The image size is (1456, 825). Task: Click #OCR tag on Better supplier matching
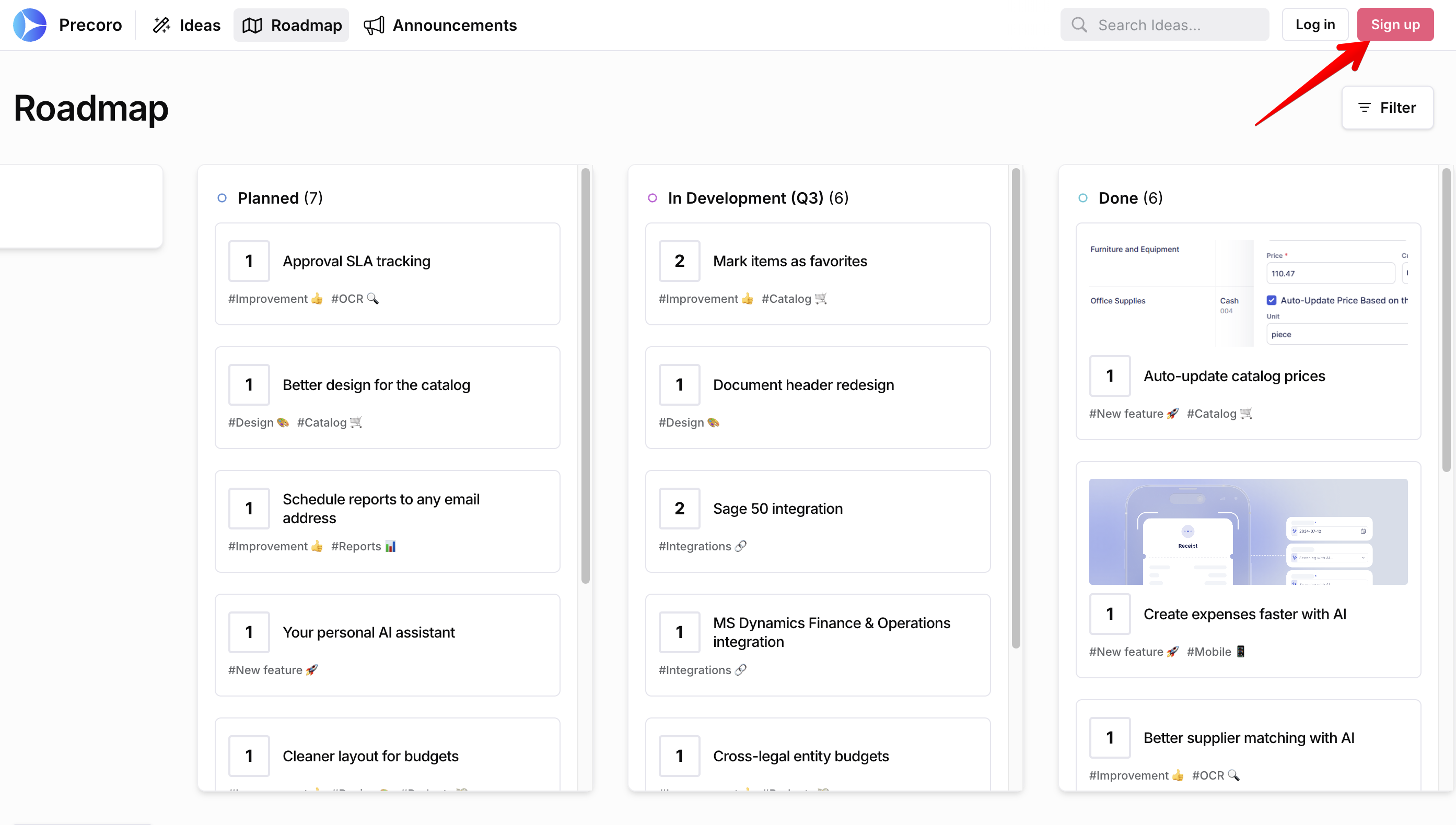[x=1216, y=776]
